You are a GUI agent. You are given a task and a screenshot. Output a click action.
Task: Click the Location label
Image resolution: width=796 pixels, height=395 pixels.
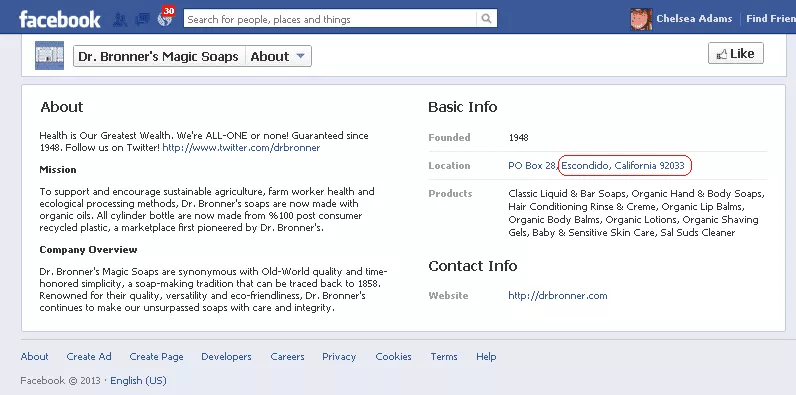(449, 166)
